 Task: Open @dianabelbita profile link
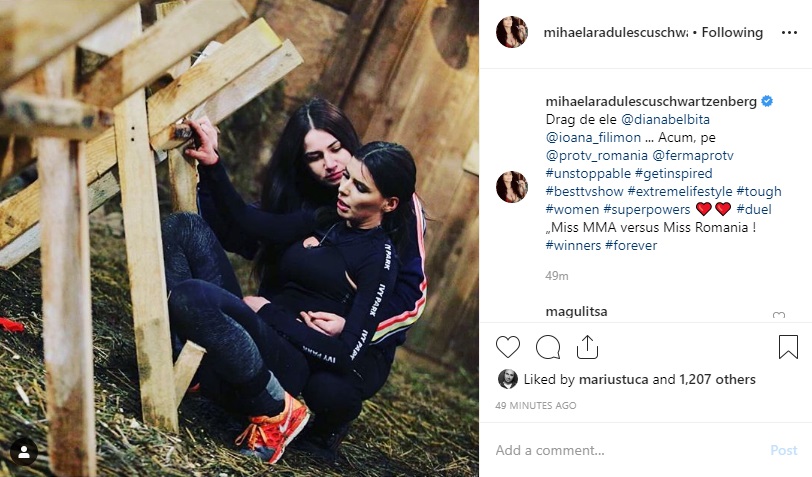pos(665,120)
